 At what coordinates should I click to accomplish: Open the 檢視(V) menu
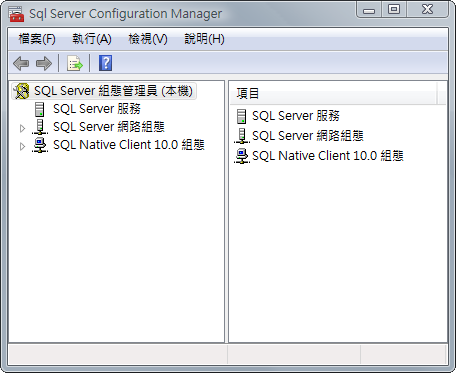[148, 39]
